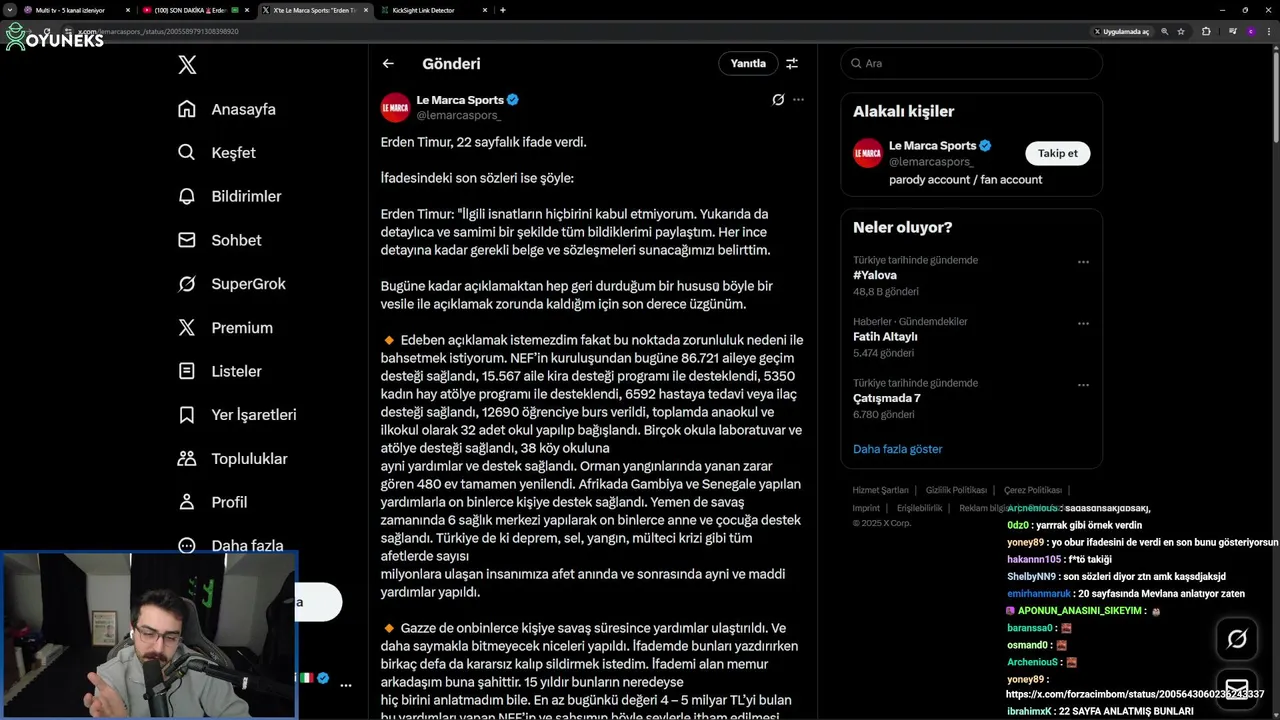This screenshot has height=720, width=1280.
Task: Go to Profil page
Action: [212, 502]
